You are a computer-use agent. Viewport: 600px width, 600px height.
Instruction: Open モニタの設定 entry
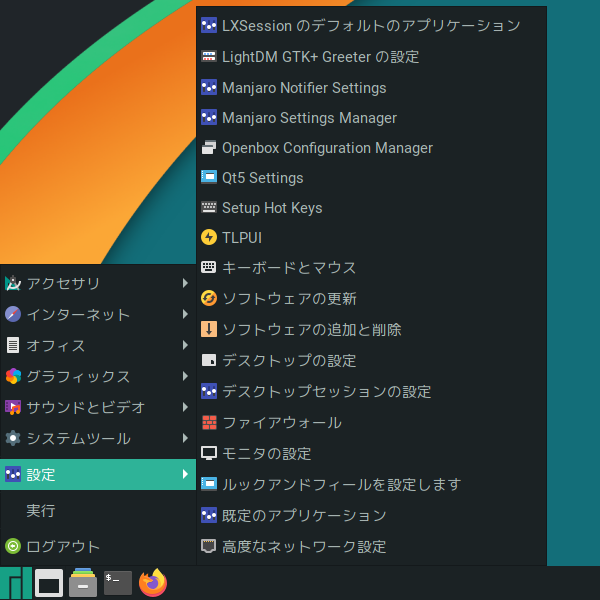click(371, 453)
